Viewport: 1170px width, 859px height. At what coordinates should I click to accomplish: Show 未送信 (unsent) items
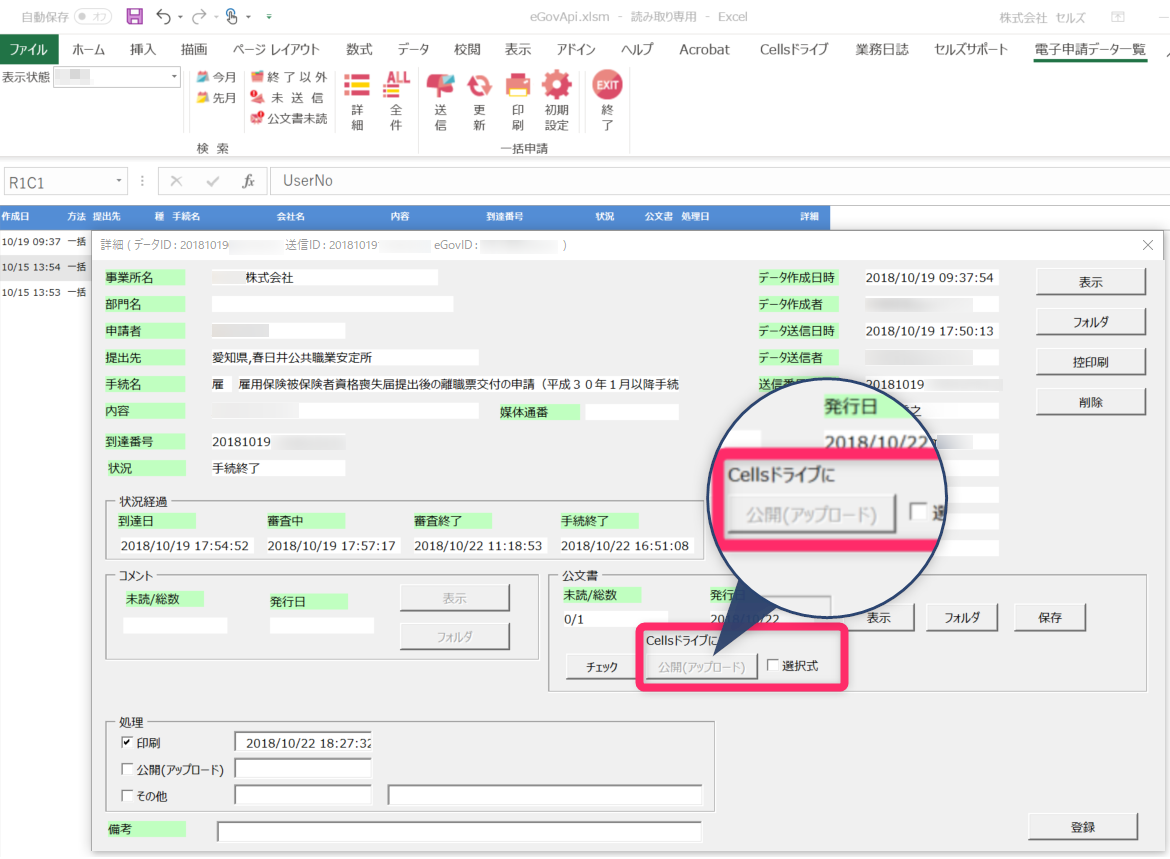289,98
